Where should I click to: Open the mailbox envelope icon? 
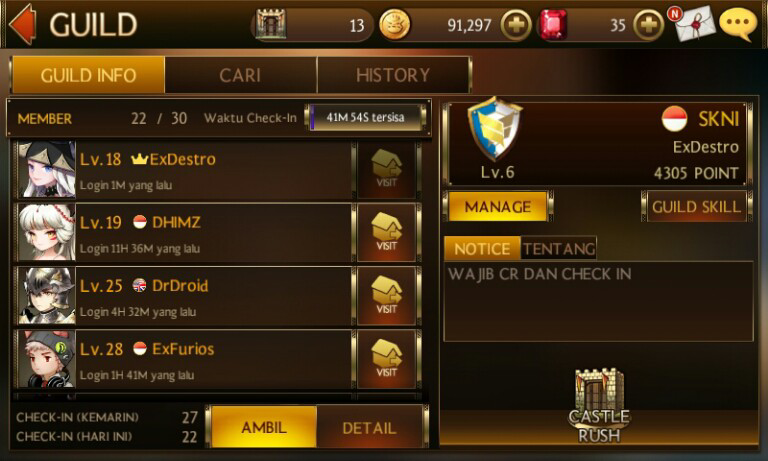tap(694, 23)
